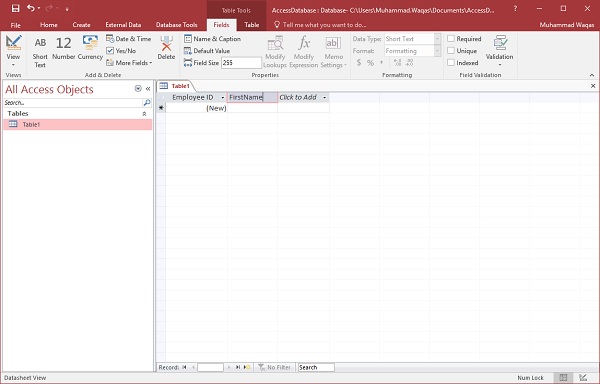This screenshot has width=600, height=384.
Task: Increase decimal places
Action: 398,62
